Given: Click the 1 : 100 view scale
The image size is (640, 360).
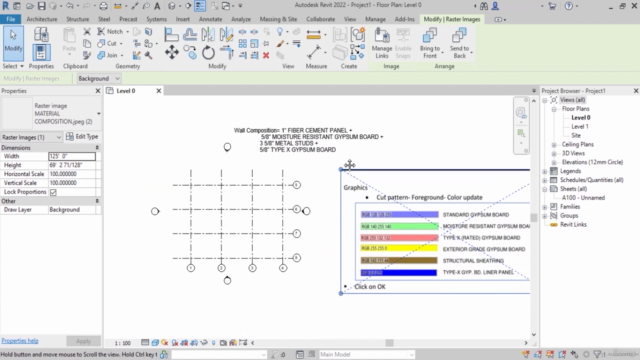Looking at the screenshot, I should (x=122, y=343).
